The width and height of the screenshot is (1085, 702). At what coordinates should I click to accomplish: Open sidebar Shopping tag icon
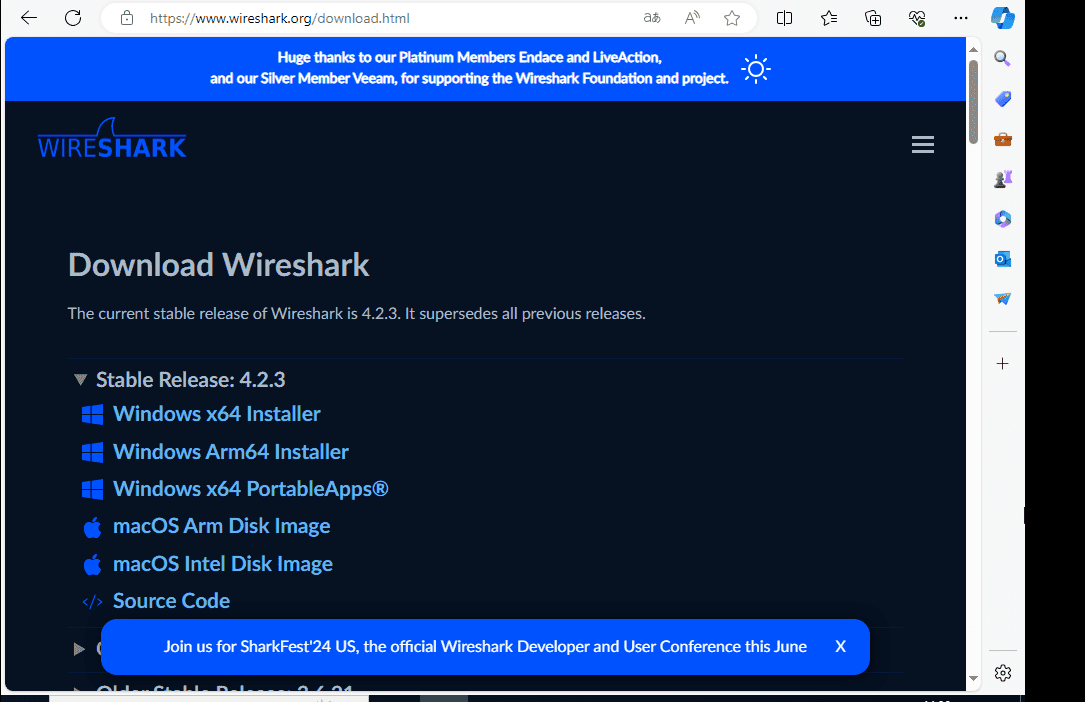coord(1003,99)
